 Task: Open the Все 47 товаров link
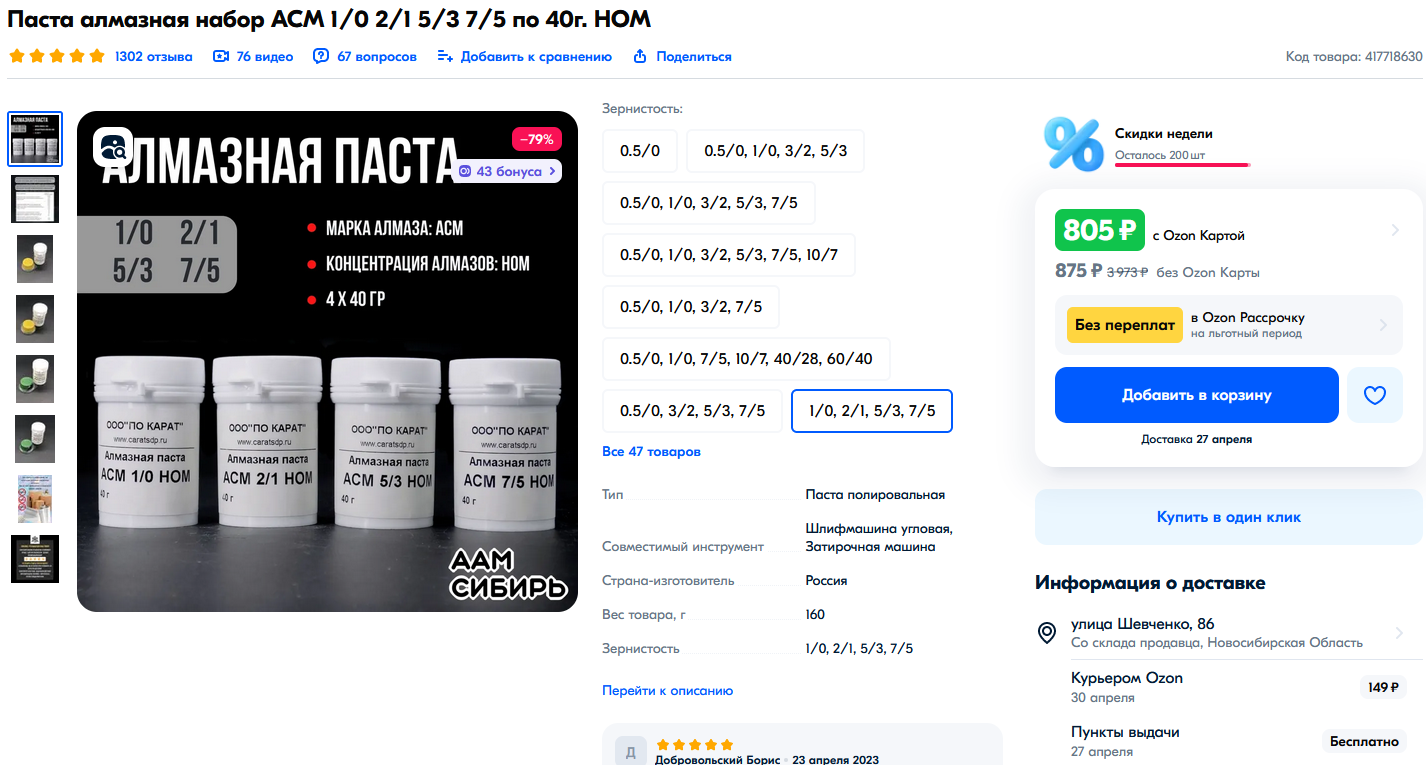pos(651,452)
